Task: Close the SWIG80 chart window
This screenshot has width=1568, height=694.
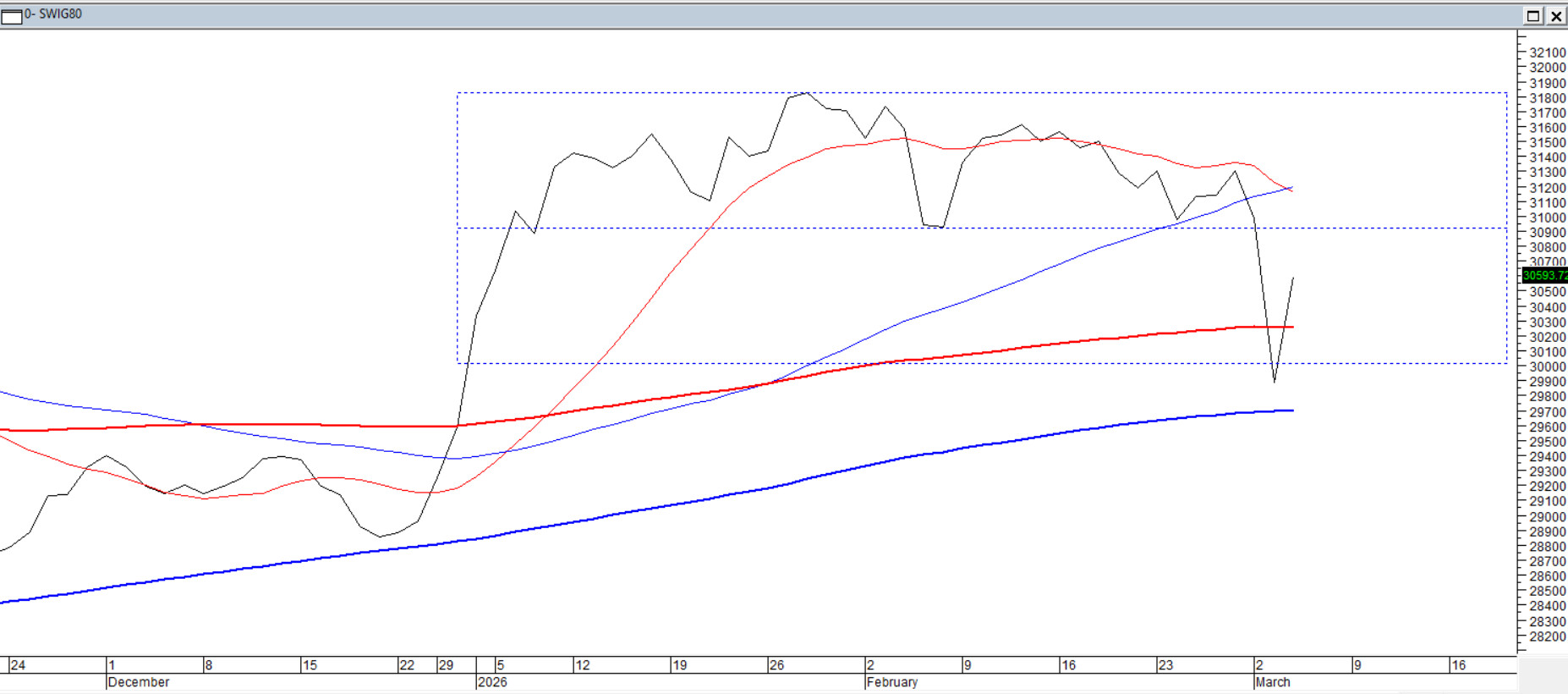Action: (x=1556, y=16)
